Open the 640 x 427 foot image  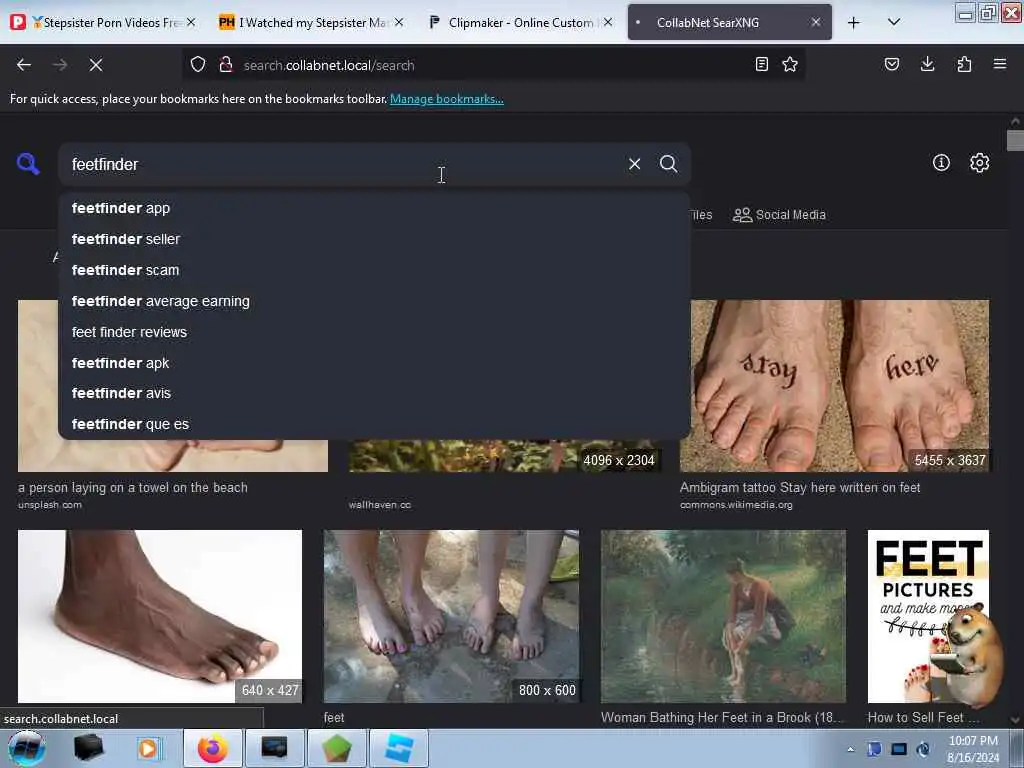[x=160, y=616]
